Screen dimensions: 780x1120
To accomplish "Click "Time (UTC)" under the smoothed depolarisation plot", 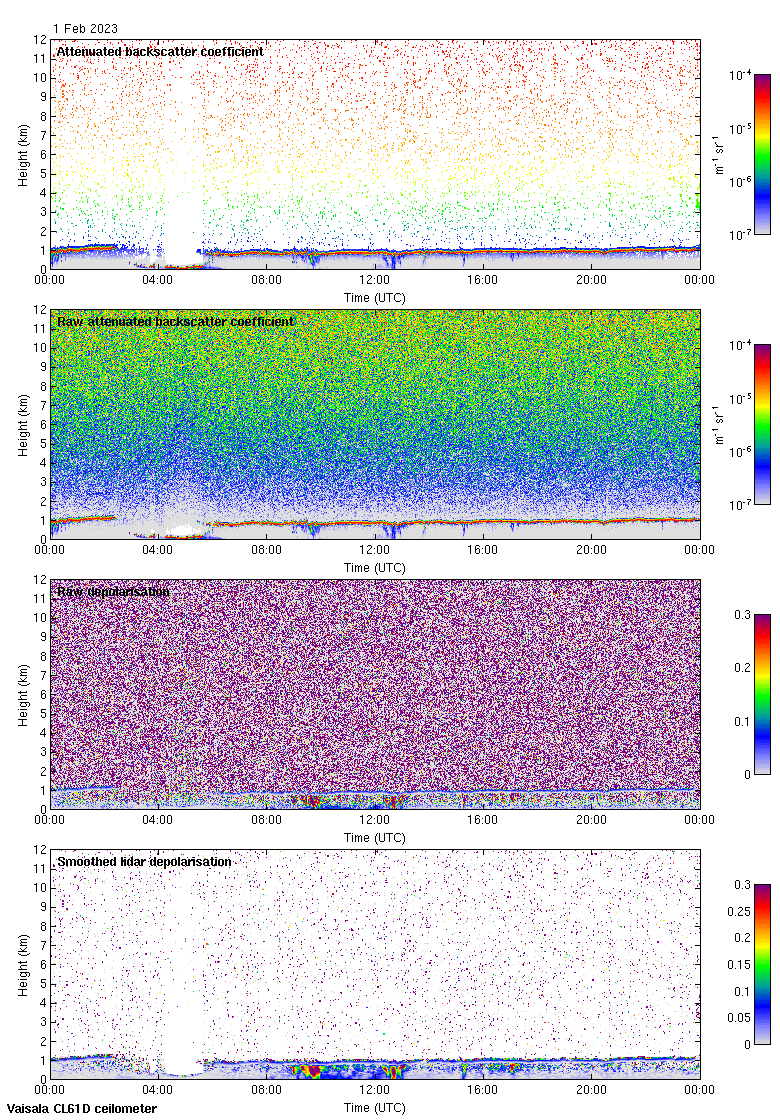I will 374,1108.
